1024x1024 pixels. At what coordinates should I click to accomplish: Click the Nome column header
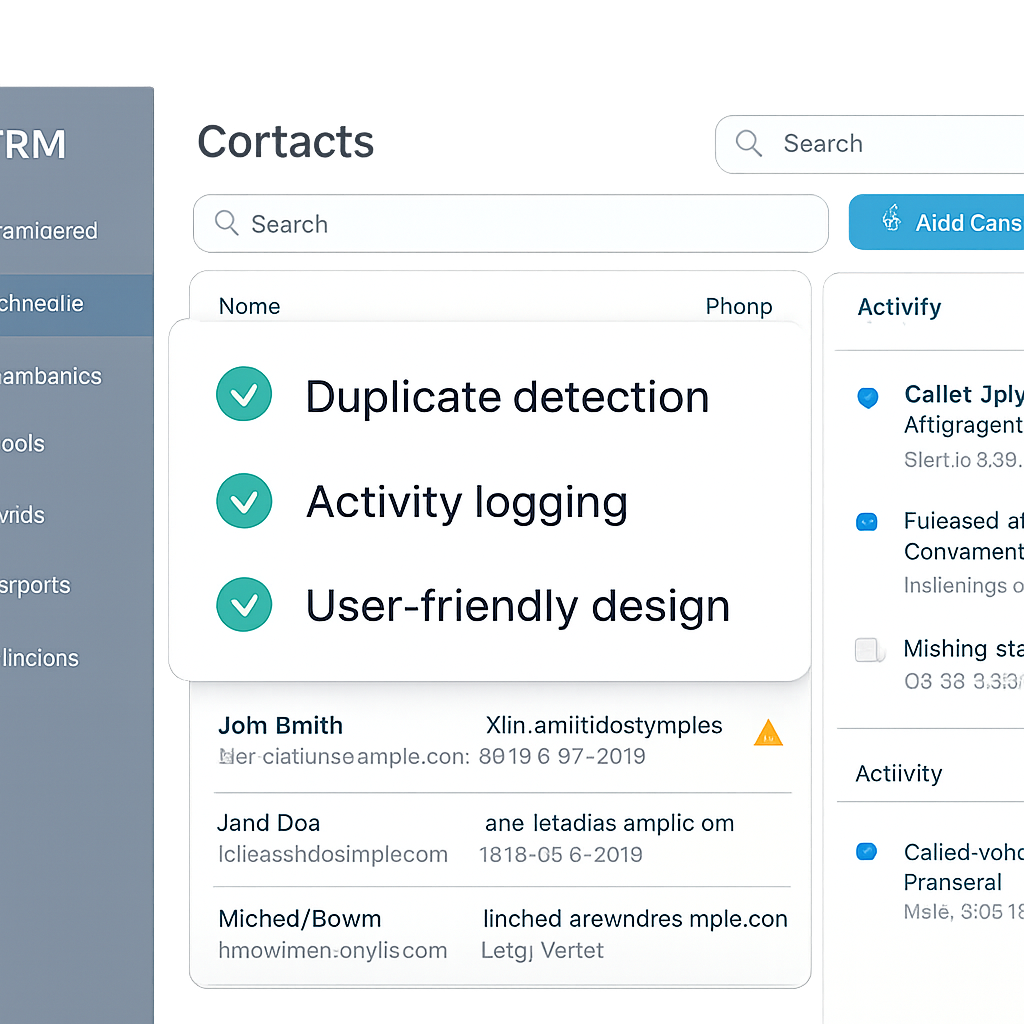[x=249, y=306]
